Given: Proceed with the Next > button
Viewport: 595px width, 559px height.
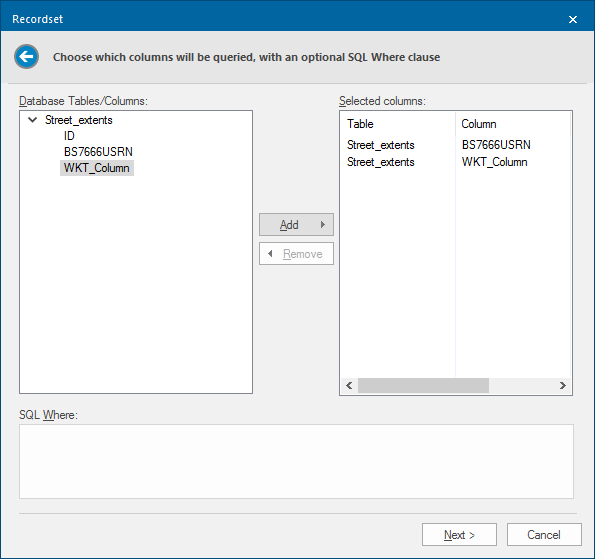Looking at the screenshot, I should coord(459,535).
